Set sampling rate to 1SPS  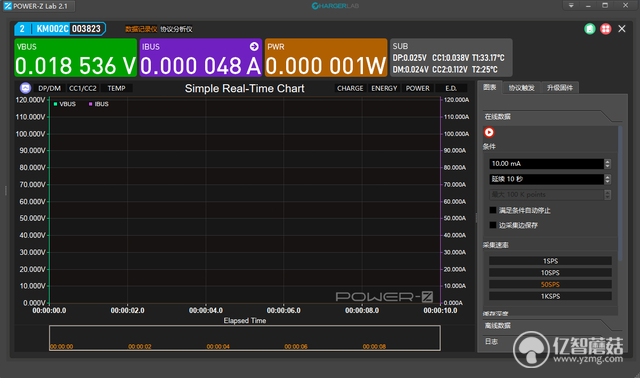pos(550,261)
